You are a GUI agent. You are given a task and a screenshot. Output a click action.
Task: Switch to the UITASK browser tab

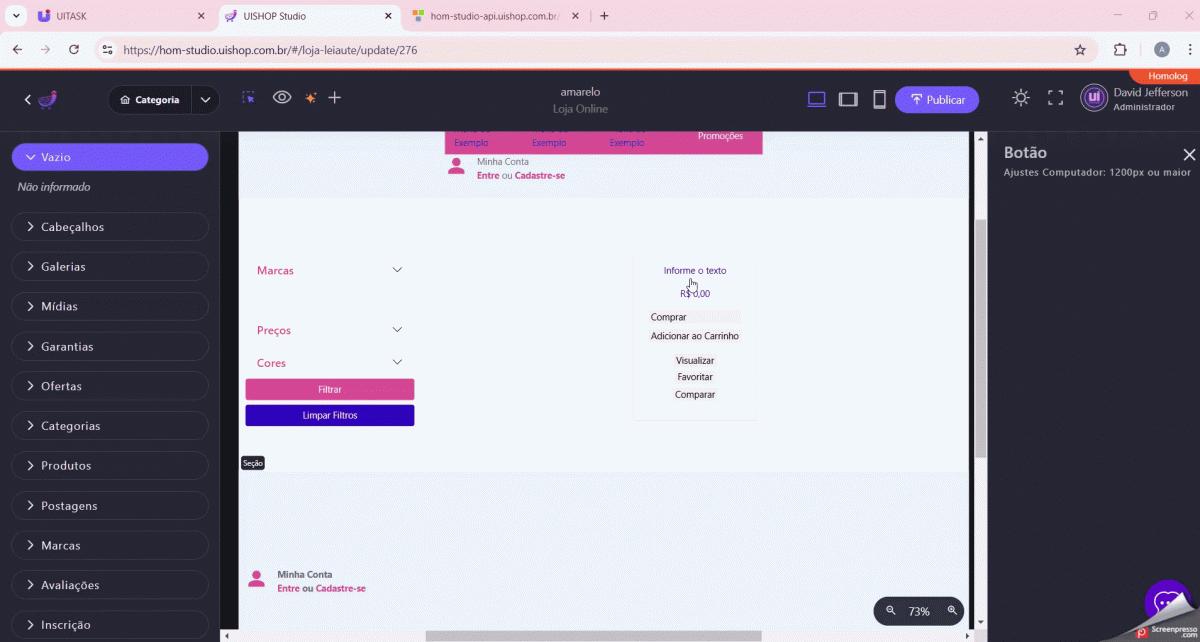pyautogui.click(x=120, y=16)
